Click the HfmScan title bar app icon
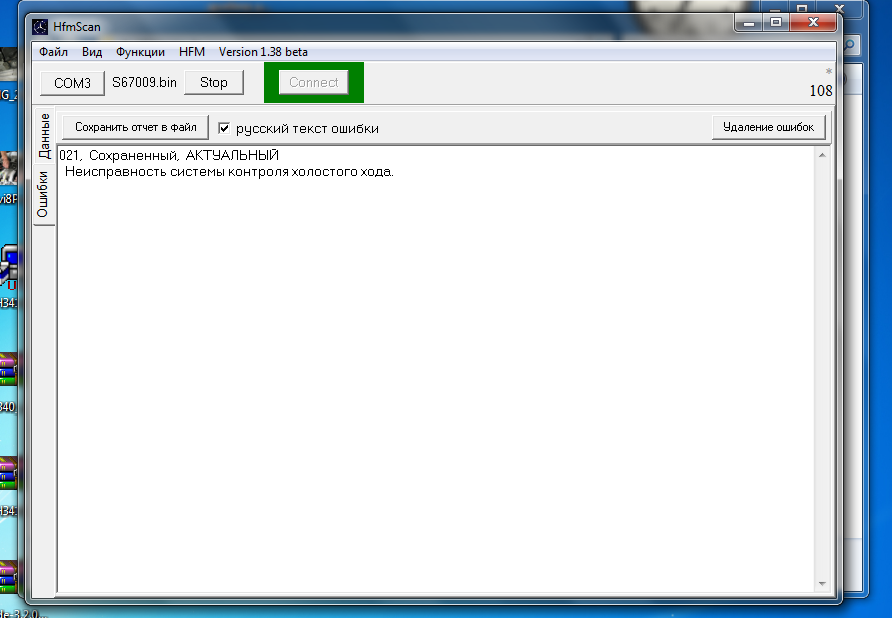Viewport: 892px width, 618px height. pos(40,27)
